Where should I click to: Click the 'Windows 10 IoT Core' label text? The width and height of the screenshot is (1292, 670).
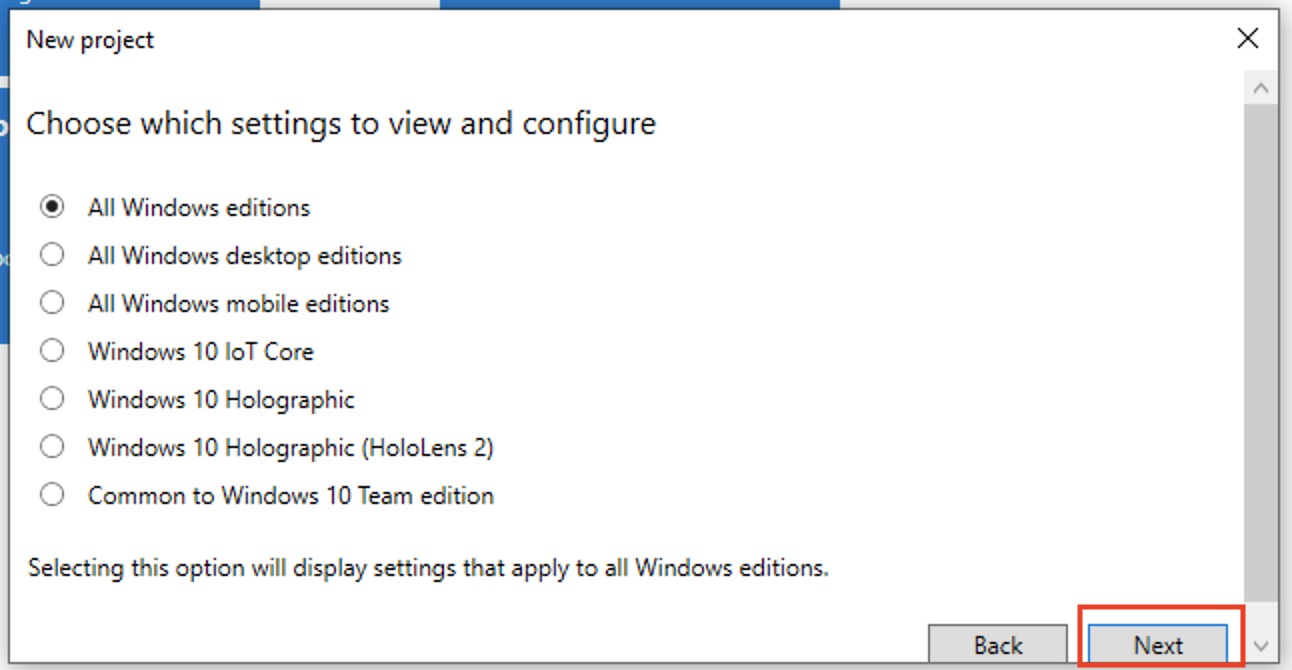click(201, 352)
